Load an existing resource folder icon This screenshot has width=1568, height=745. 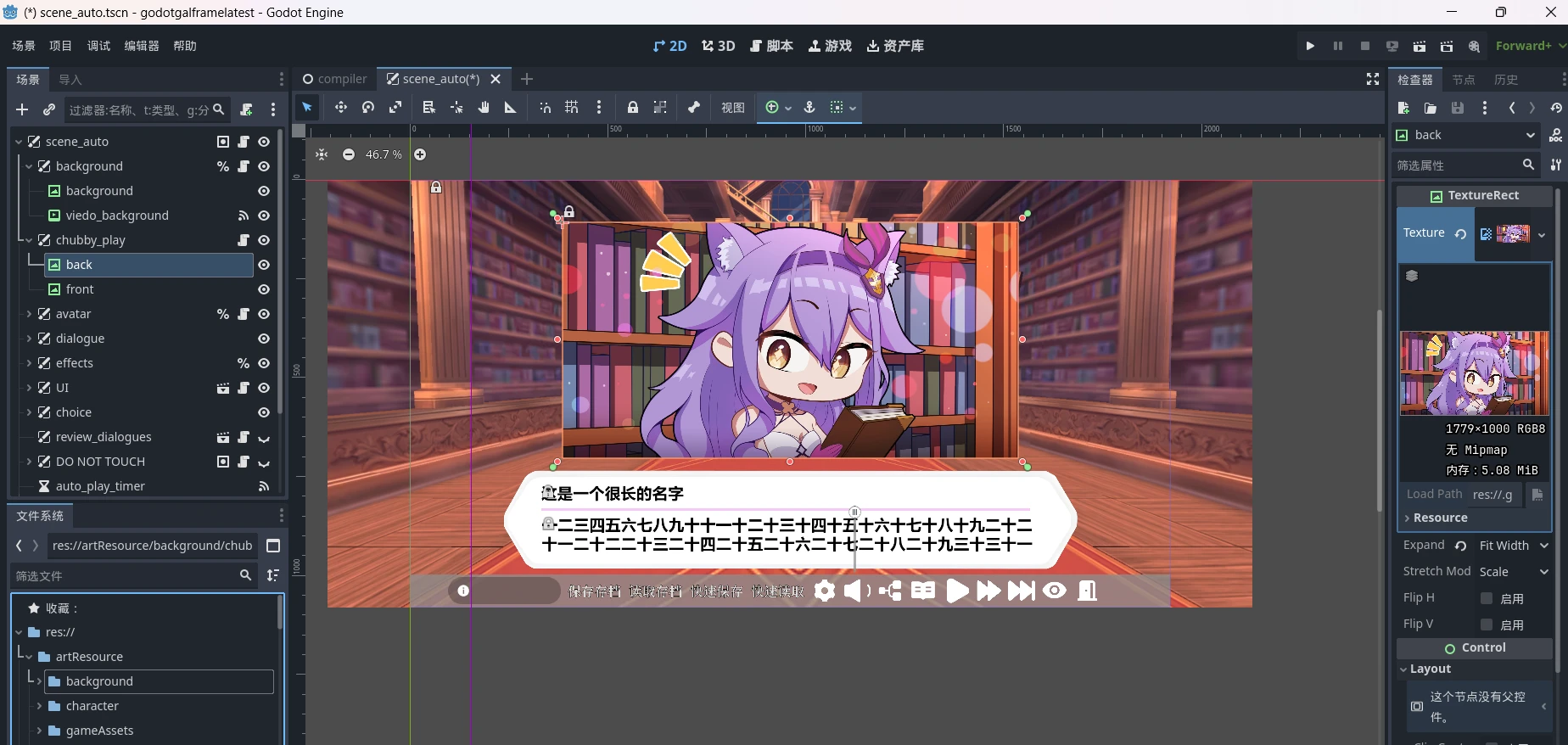pos(1431,108)
